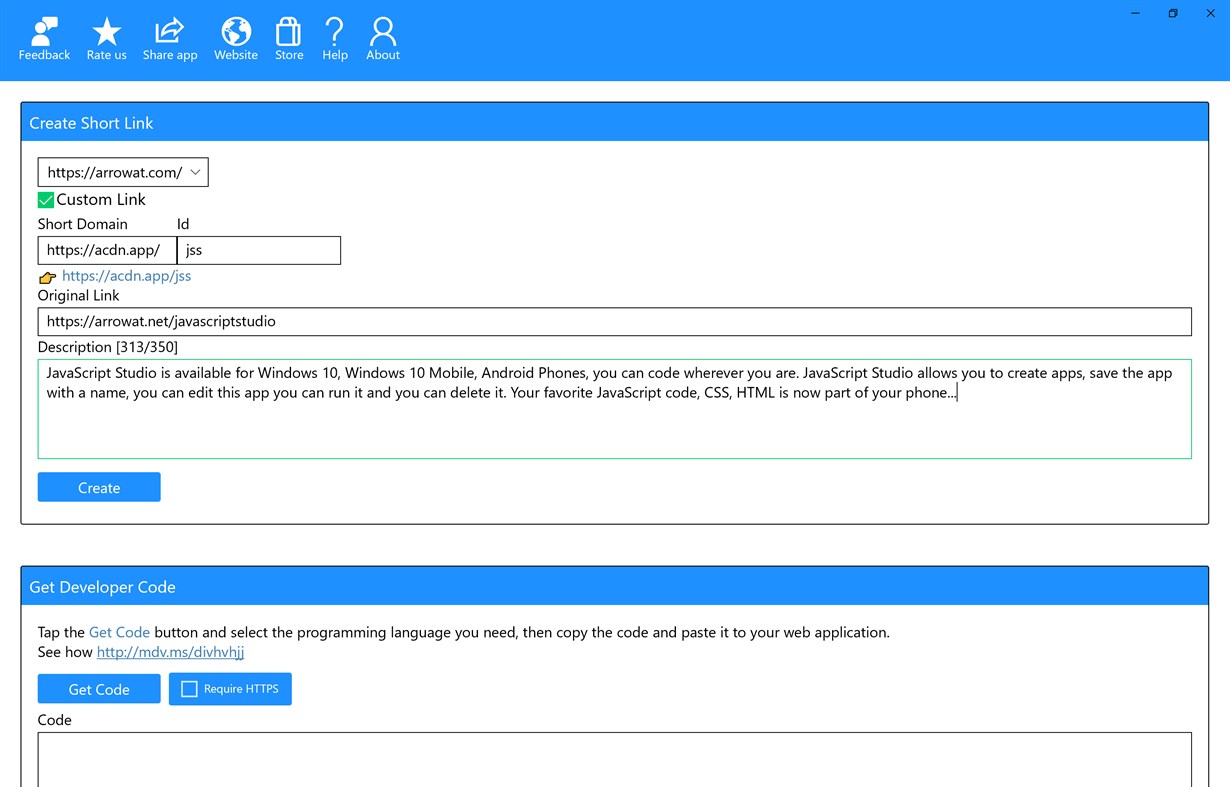Restore down the app window
This screenshot has width=1230, height=787.
pyautogui.click(x=1173, y=13)
